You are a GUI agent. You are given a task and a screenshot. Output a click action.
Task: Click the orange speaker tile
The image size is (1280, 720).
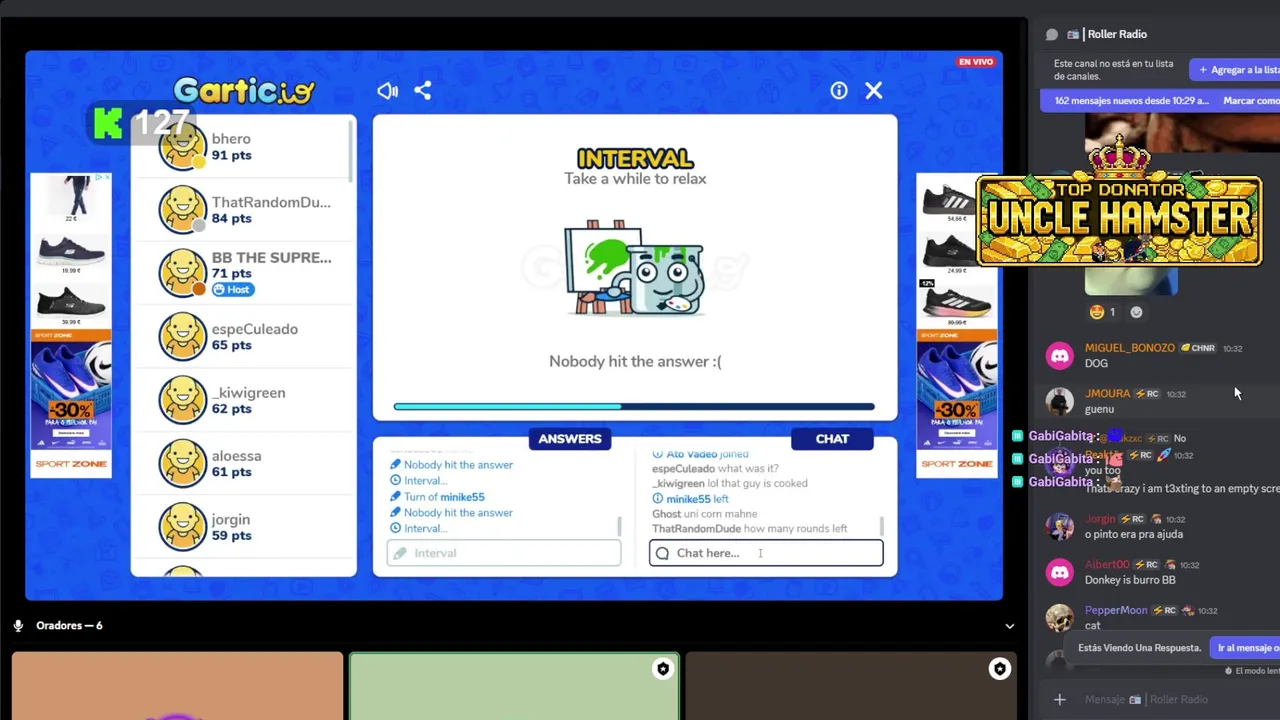[177, 686]
